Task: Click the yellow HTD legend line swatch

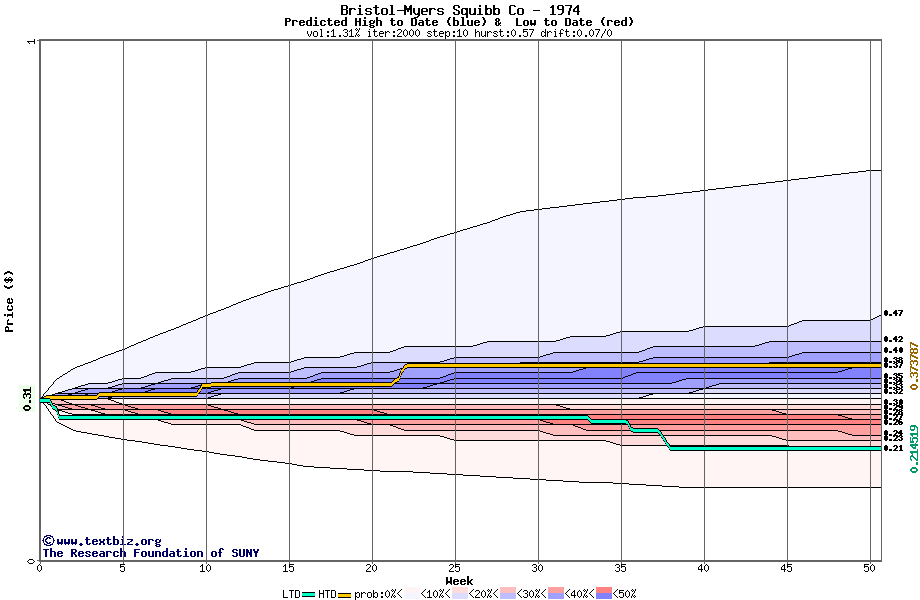Action: click(344, 595)
